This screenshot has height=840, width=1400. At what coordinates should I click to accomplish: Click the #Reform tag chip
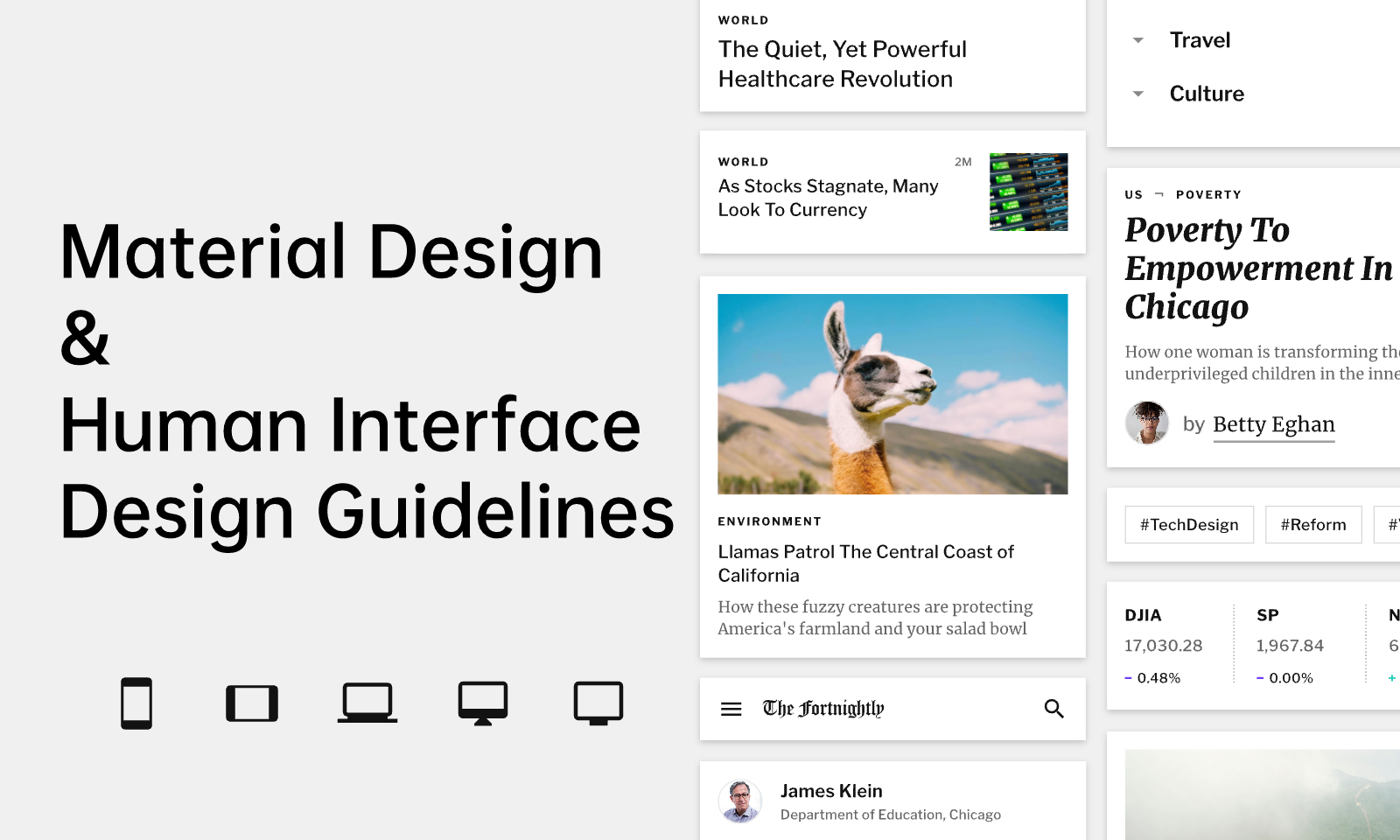(1313, 525)
